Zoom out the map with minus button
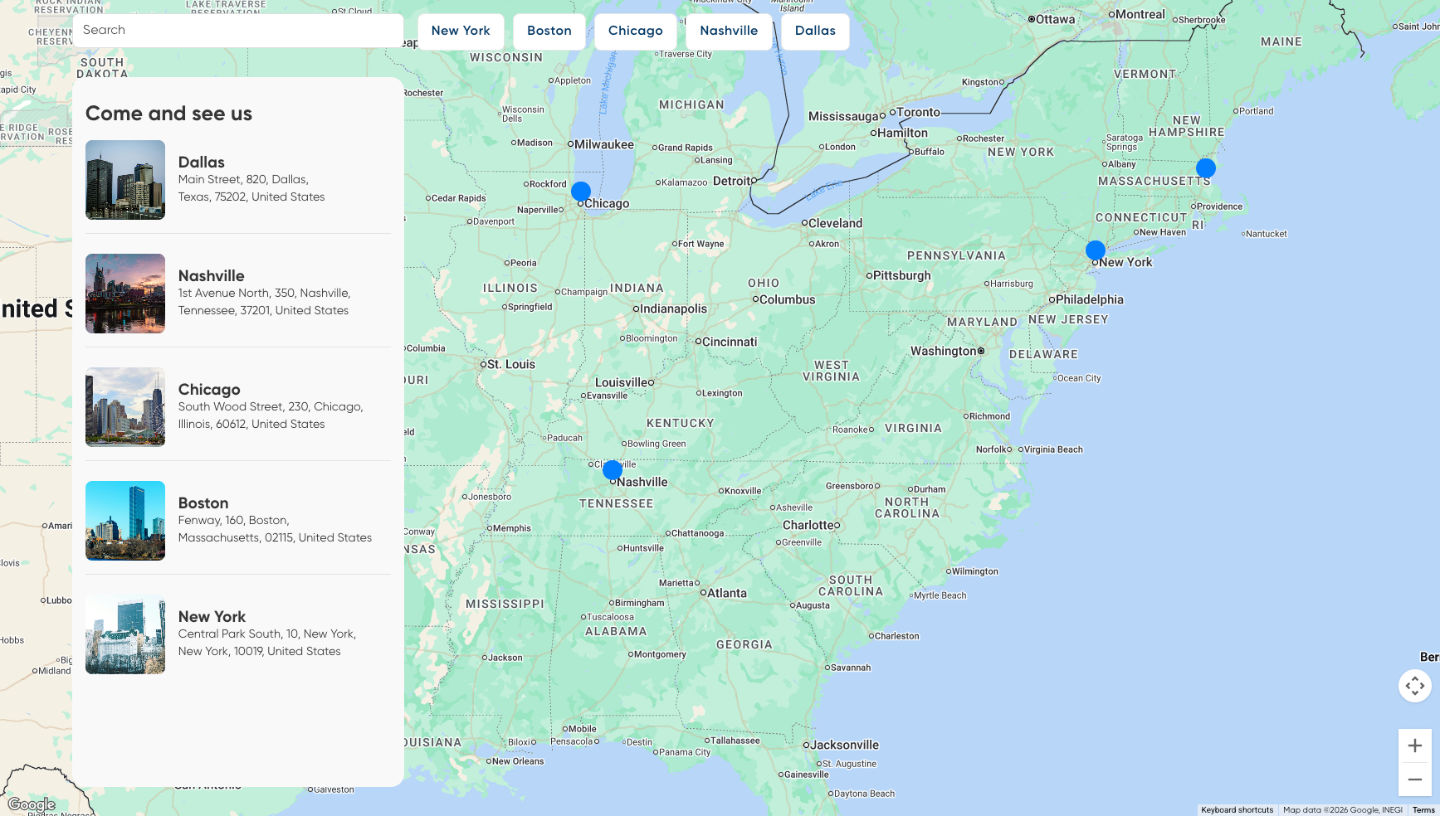Screen dimensions: 1440x816 (x=1414, y=779)
